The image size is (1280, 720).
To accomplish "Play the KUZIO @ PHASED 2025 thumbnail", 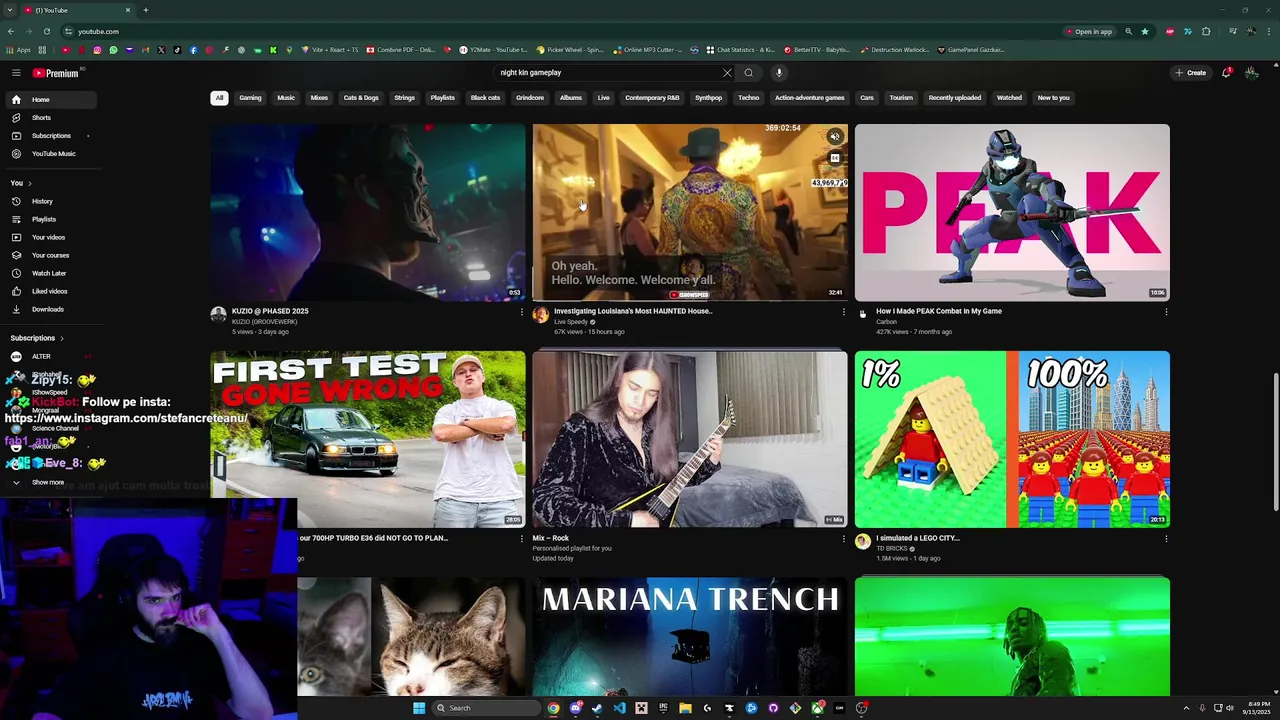I will tap(367, 212).
